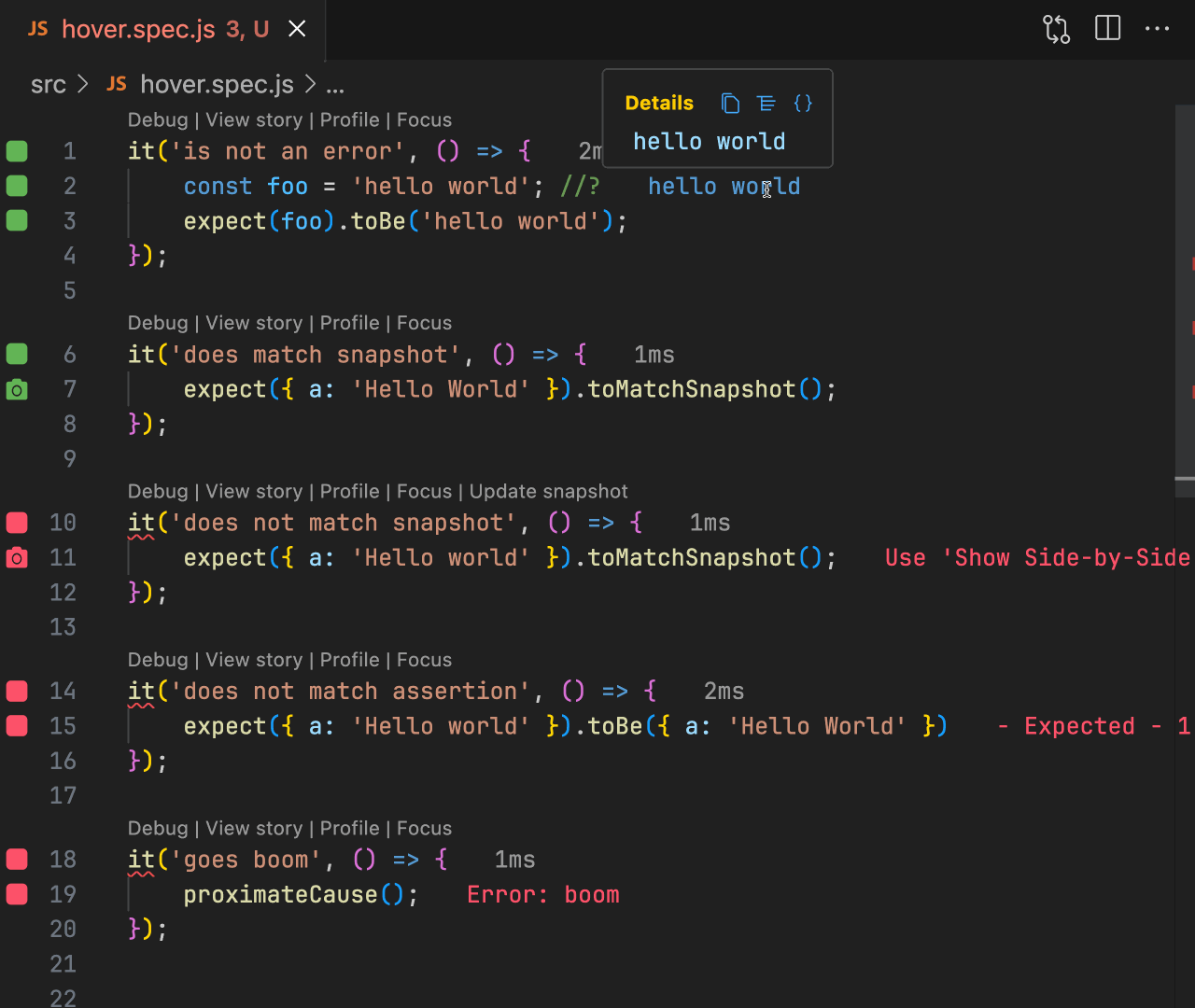Open the More Actions ellipsis menu

coord(1157,28)
